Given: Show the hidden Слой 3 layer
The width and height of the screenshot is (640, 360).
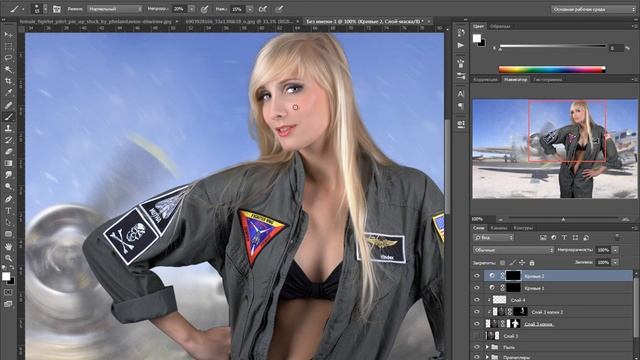Looking at the screenshot, I should (477, 336).
